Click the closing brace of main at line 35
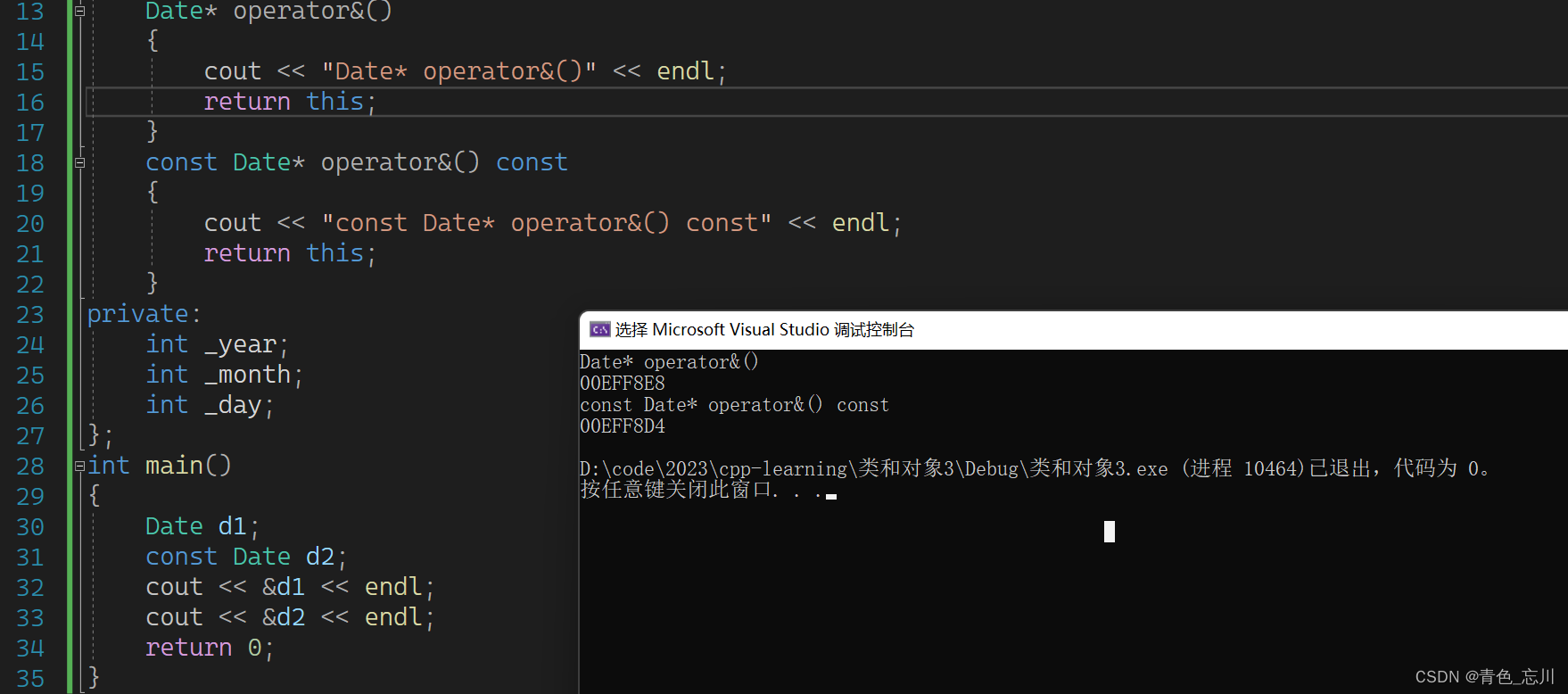This screenshot has width=1568, height=694. 94,677
